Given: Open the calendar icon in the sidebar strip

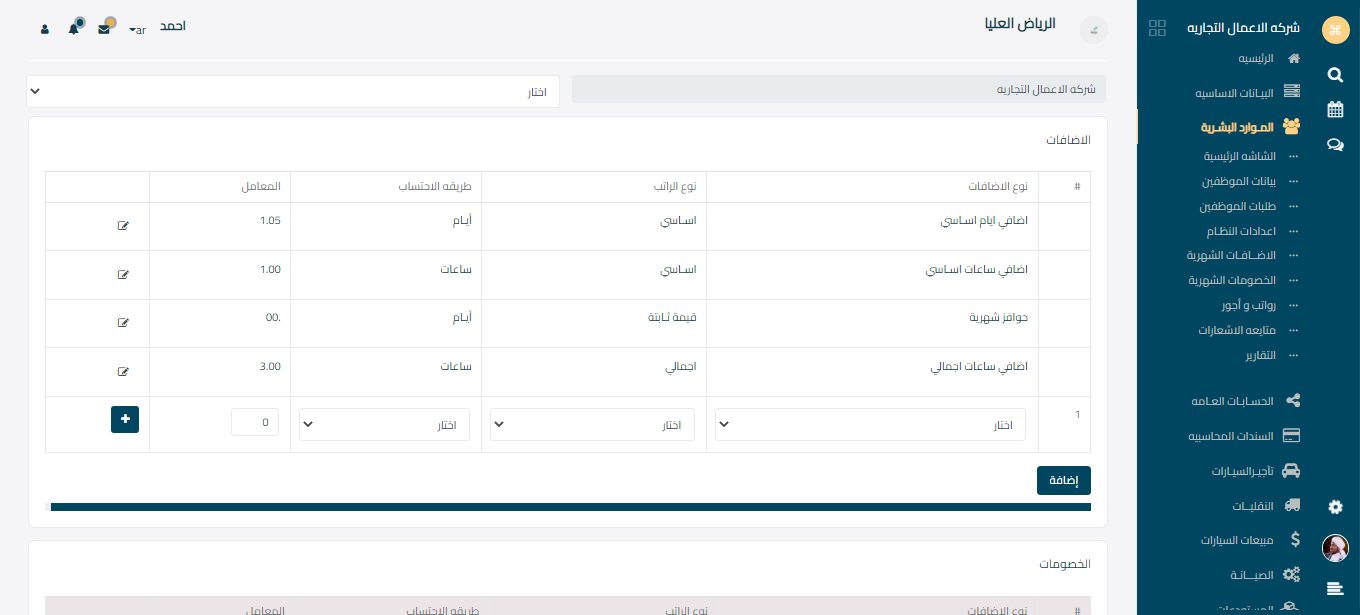Looking at the screenshot, I should tap(1335, 109).
